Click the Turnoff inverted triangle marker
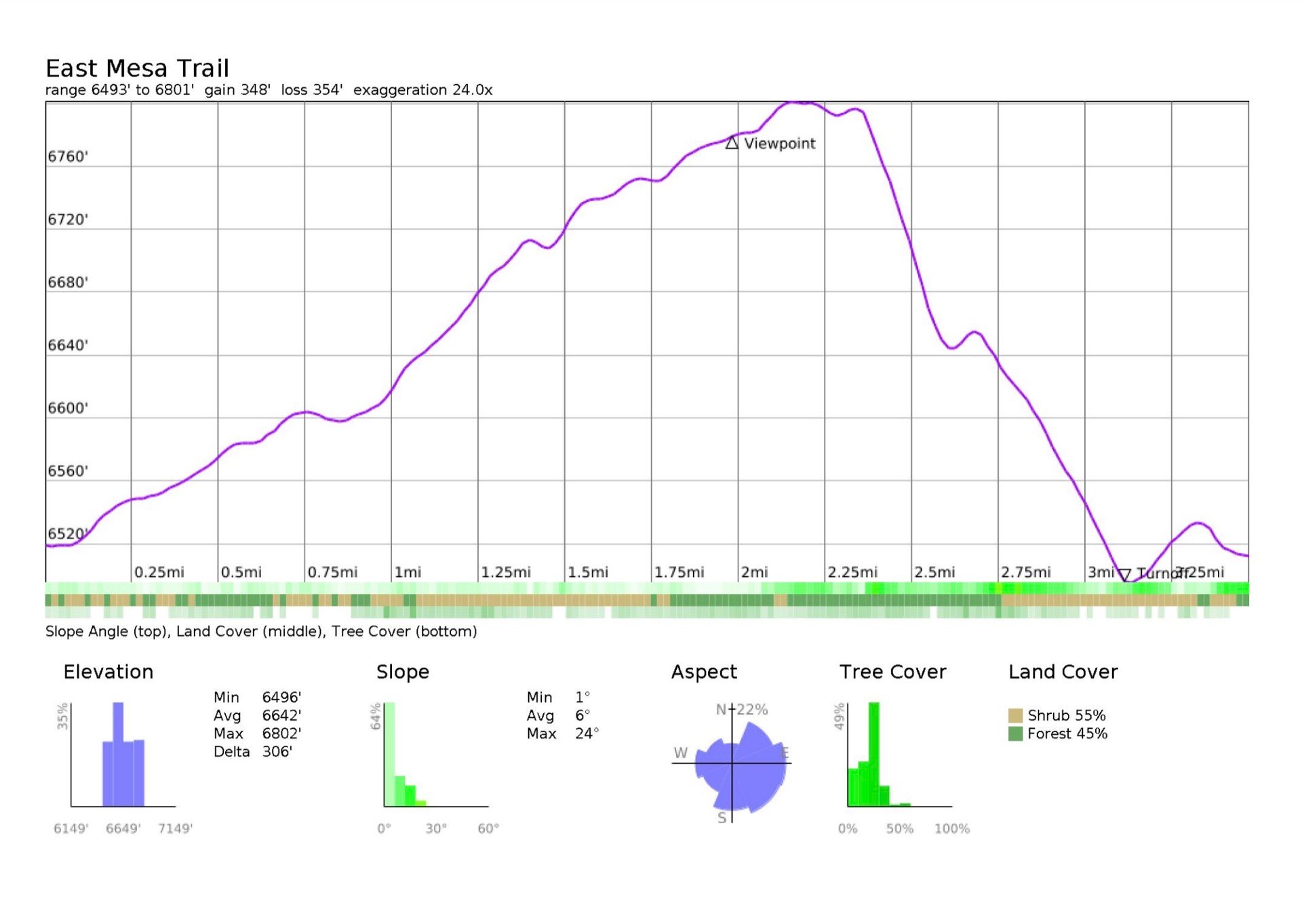1302x924 pixels. (x=1124, y=575)
